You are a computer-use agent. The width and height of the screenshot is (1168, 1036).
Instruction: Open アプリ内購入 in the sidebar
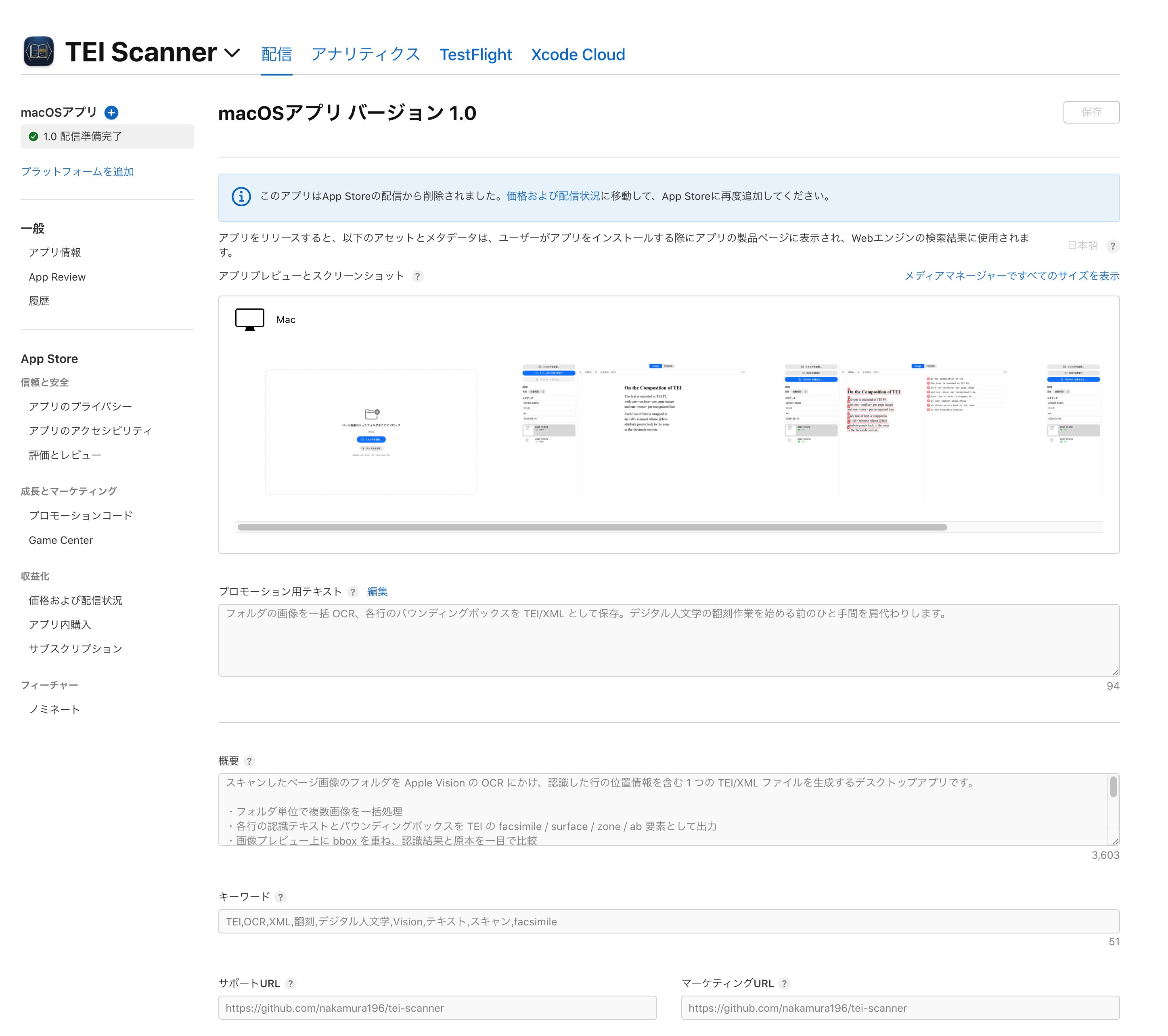60,624
